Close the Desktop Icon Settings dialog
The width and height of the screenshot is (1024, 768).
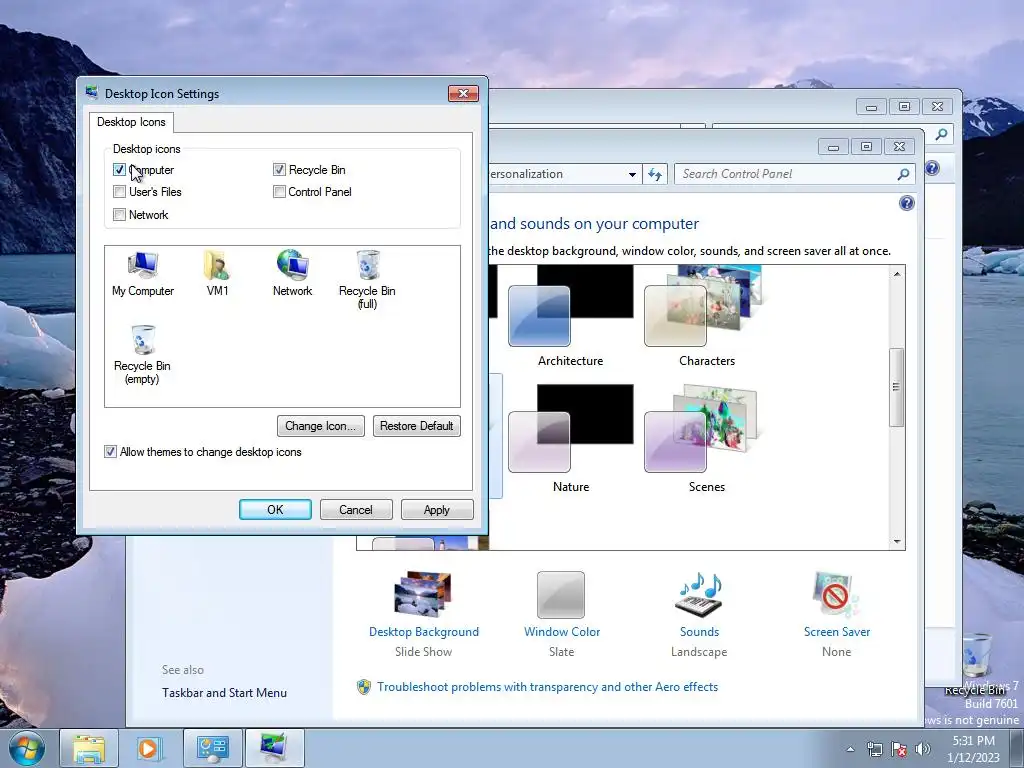463,93
